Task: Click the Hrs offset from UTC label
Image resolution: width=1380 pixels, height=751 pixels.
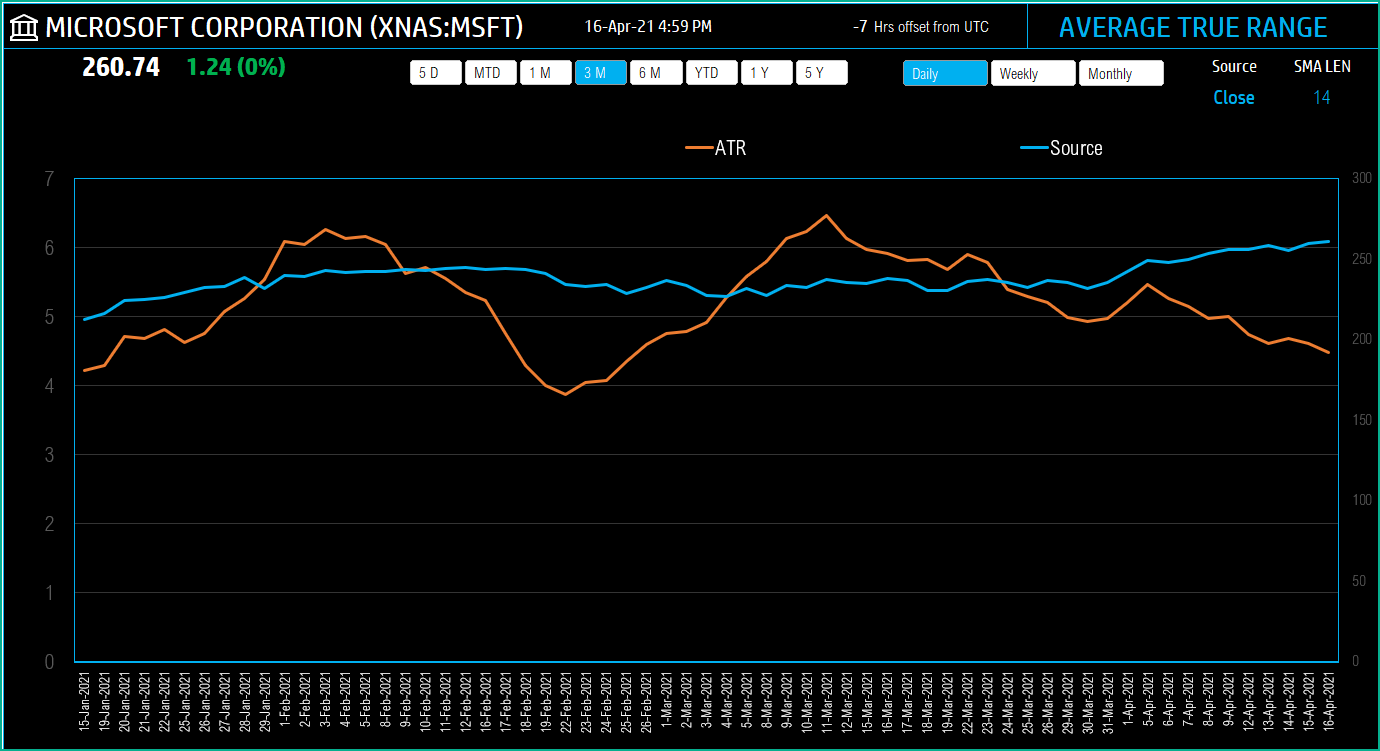Action: pos(931,27)
